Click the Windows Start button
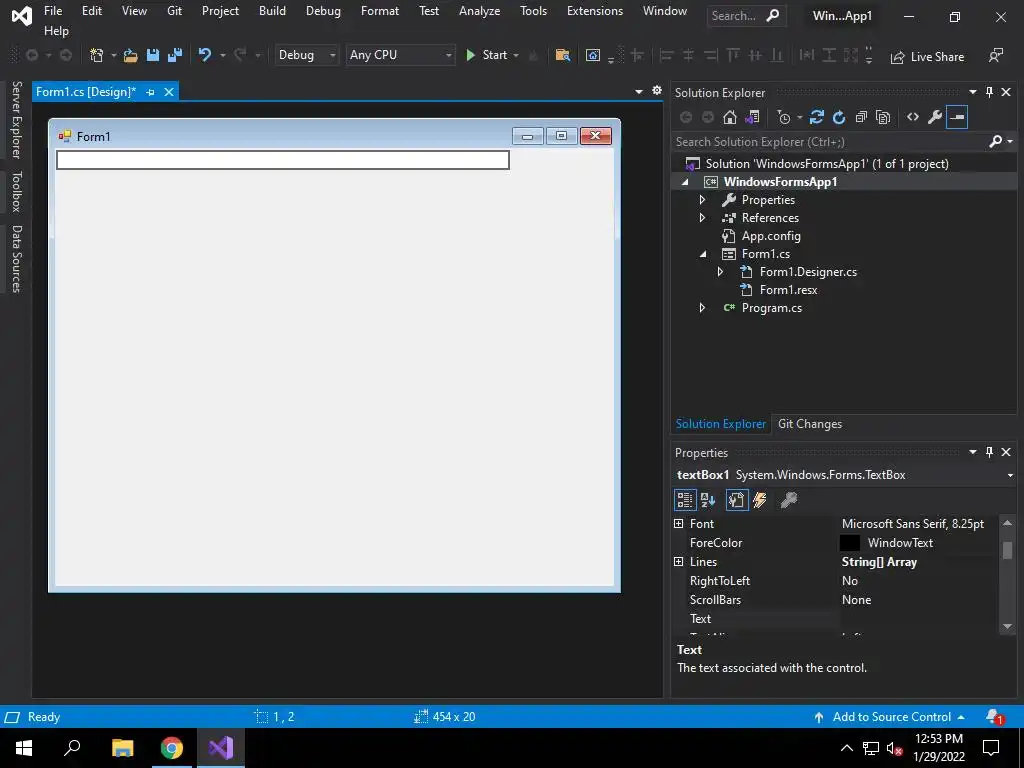 pos(24,748)
